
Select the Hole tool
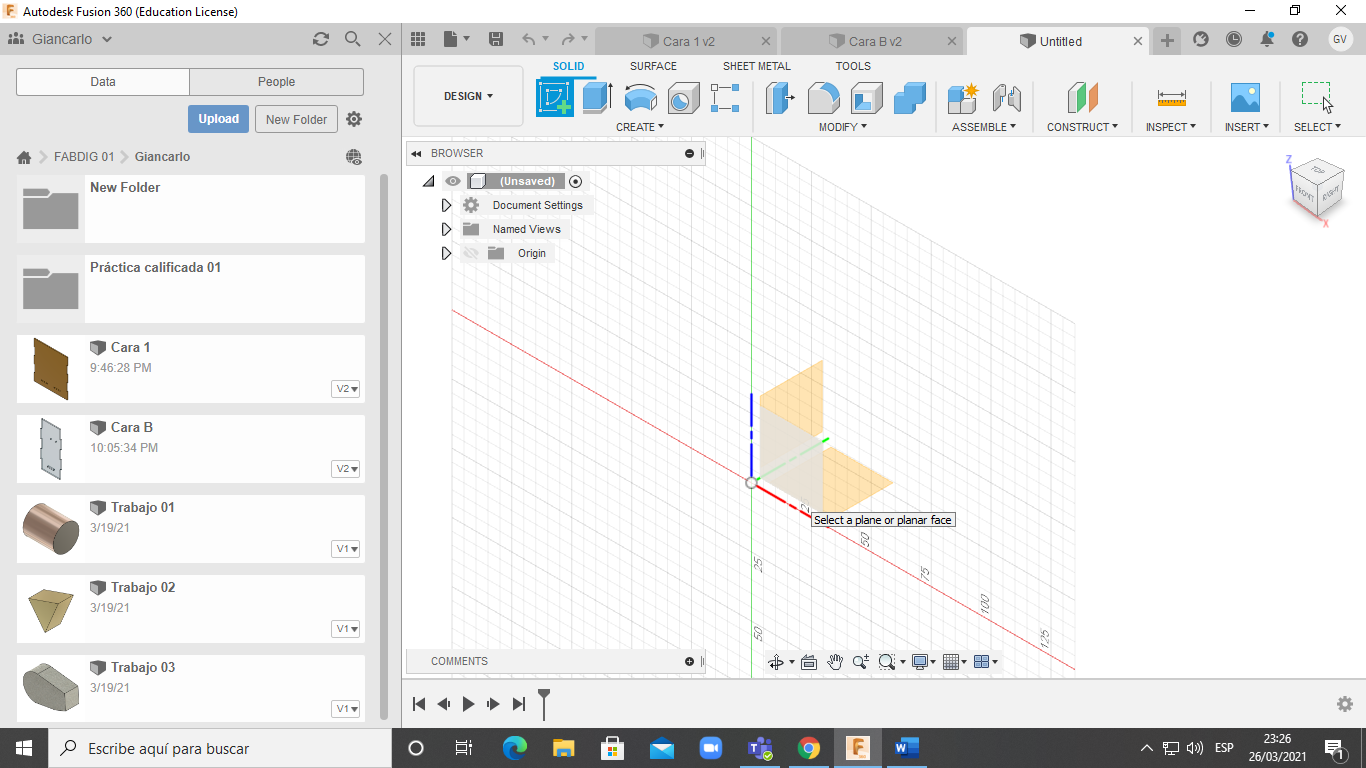tap(684, 98)
